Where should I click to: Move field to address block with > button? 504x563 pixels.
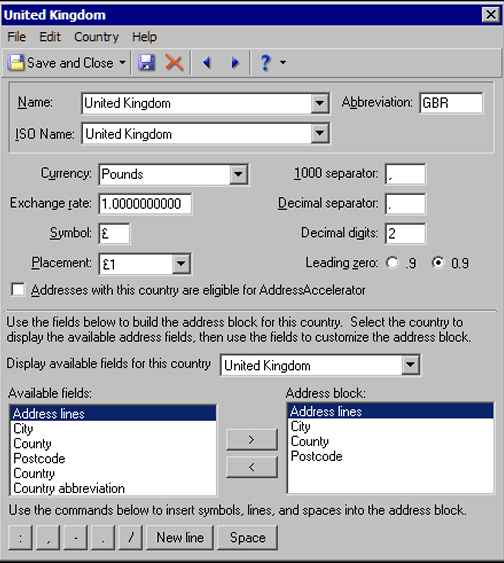(x=252, y=439)
